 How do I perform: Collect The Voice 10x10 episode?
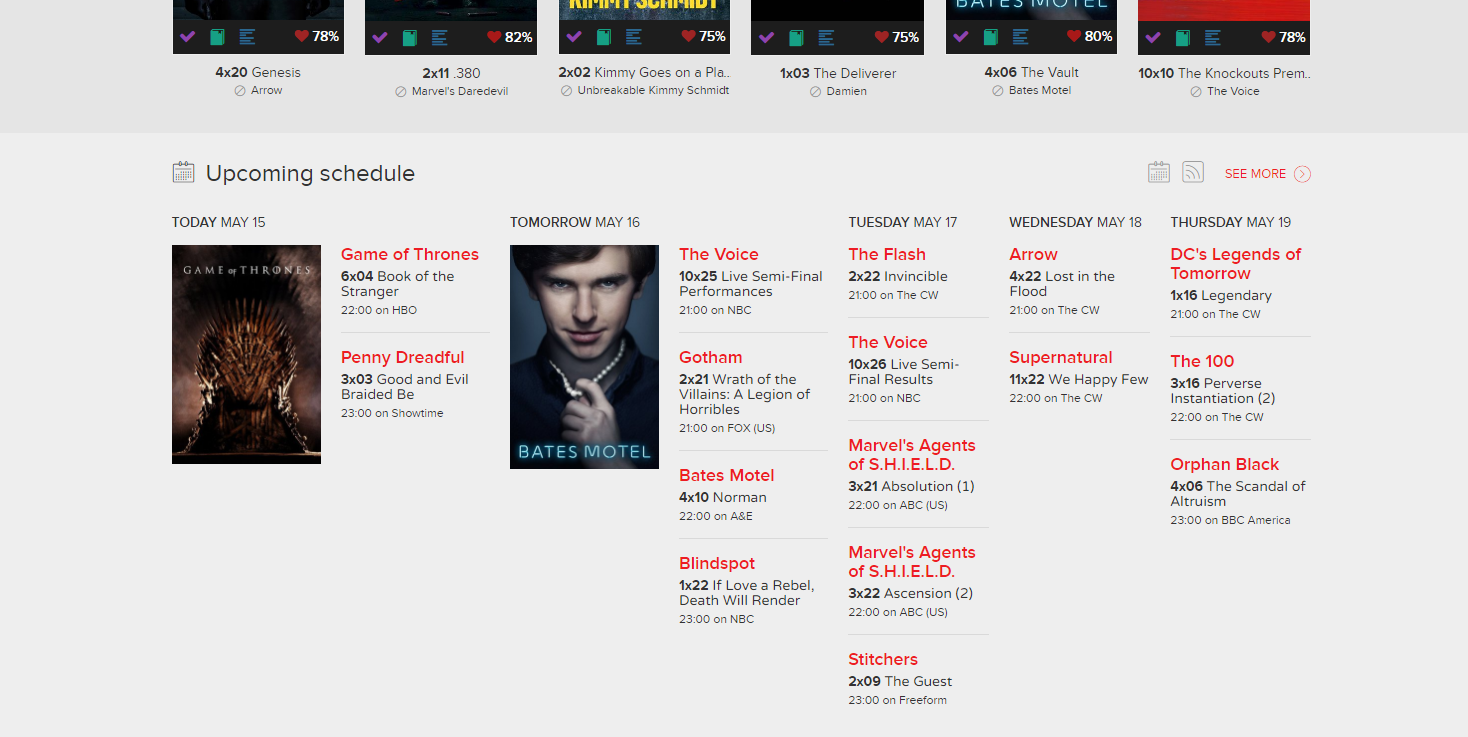1183,37
